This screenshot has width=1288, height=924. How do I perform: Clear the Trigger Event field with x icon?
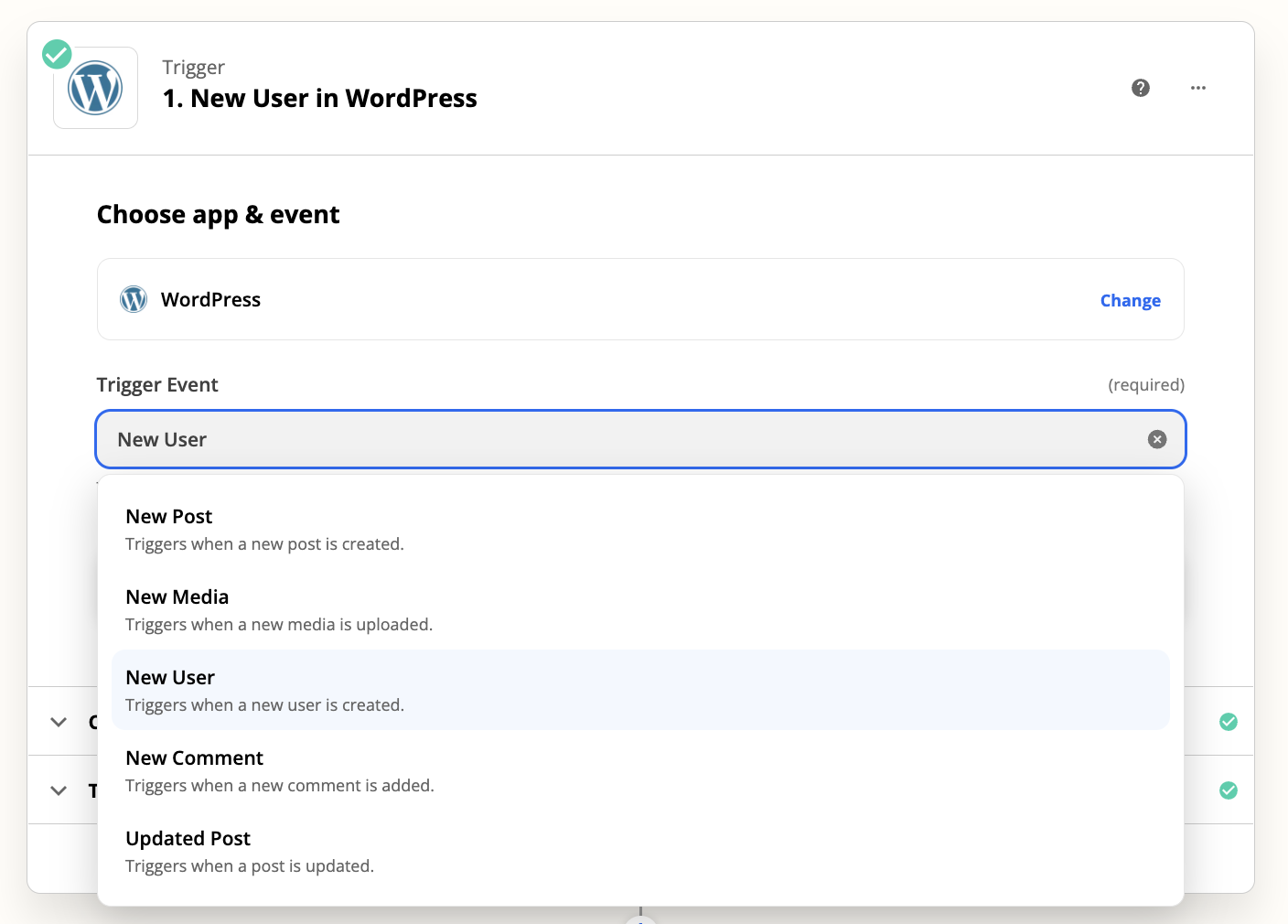tap(1157, 439)
